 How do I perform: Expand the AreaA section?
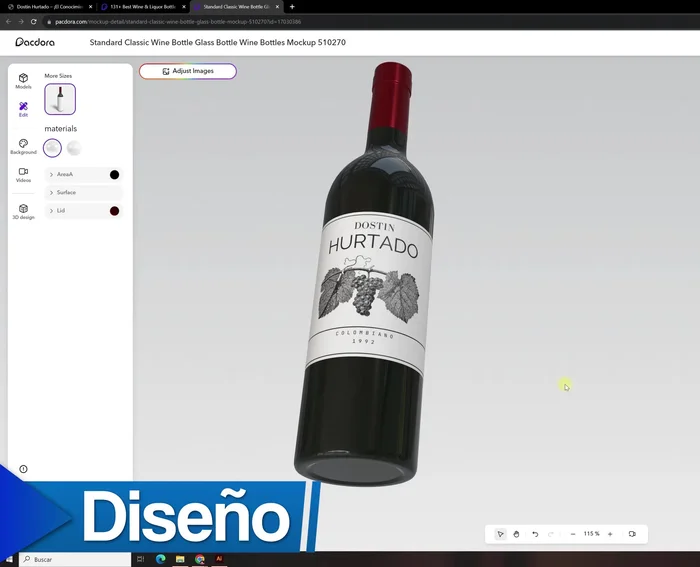[83, 175]
